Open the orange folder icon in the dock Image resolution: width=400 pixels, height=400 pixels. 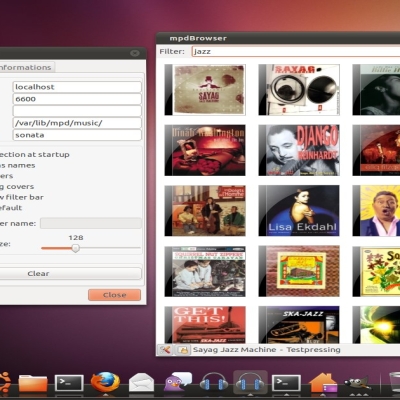pos(33,383)
